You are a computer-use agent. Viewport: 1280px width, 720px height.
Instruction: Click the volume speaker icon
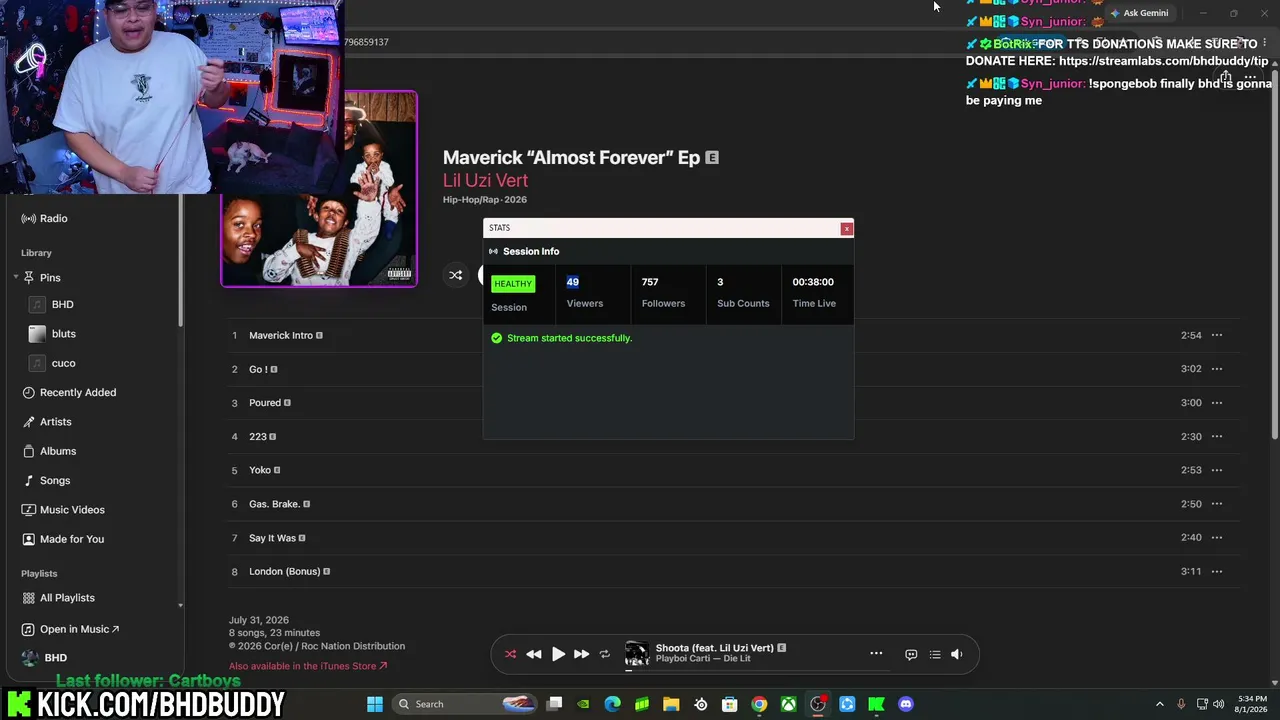point(957,654)
